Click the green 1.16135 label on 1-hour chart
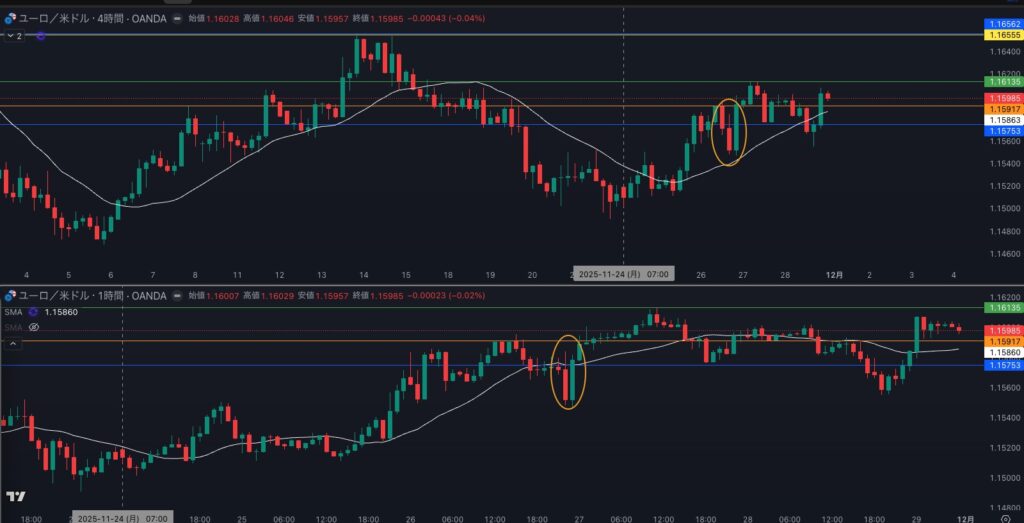Viewport: 1024px width, 523px height. (x=1003, y=307)
